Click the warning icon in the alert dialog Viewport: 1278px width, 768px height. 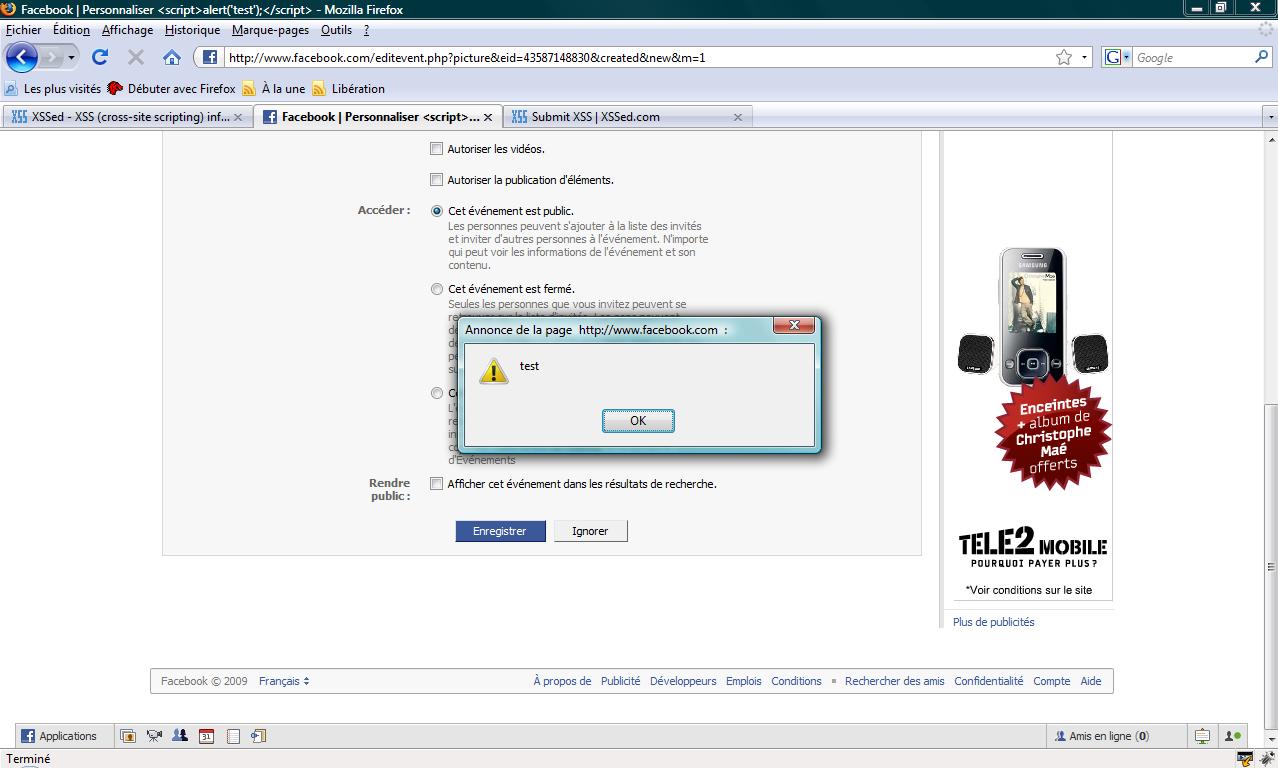pos(494,371)
